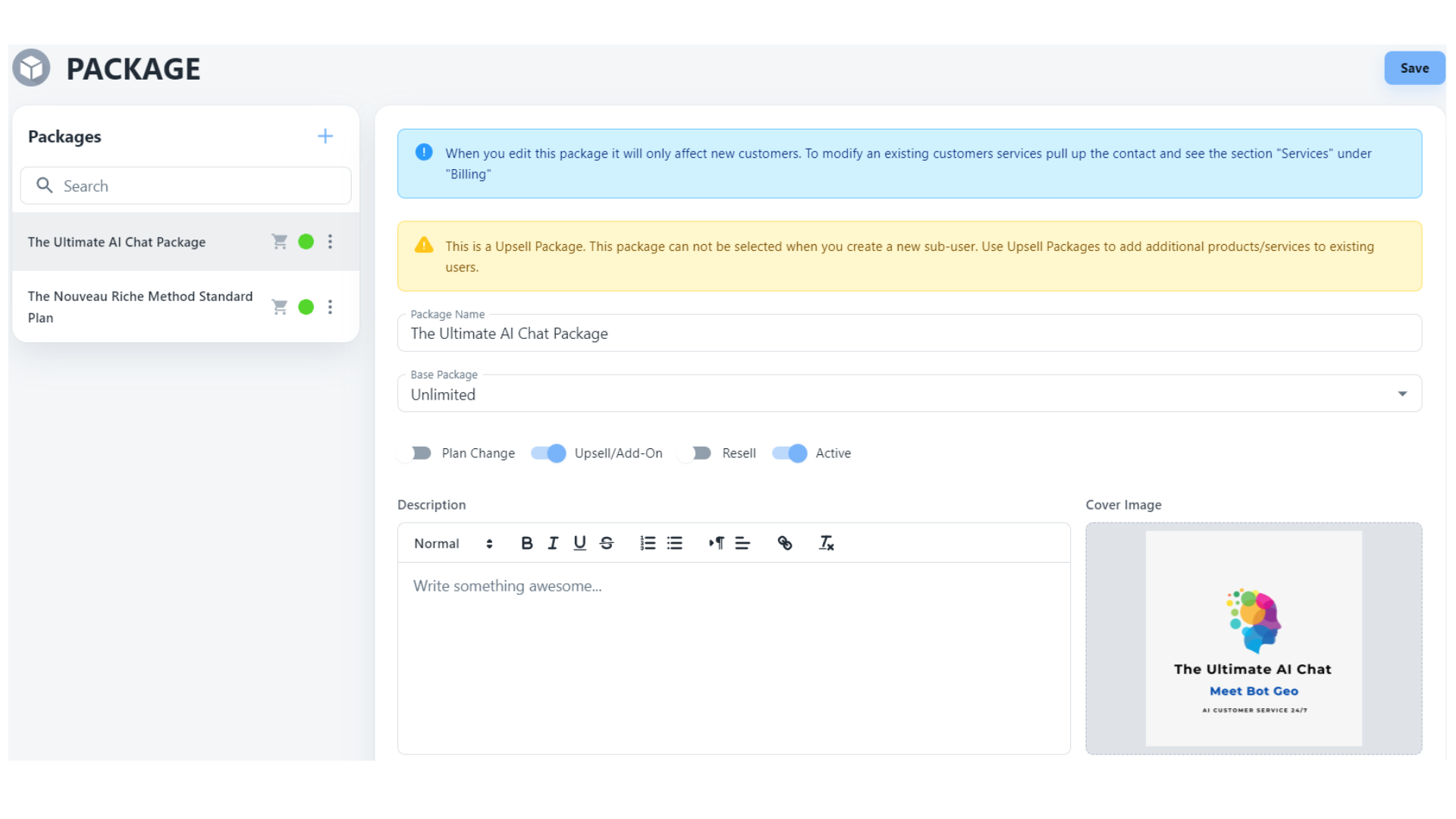The image size is (1456, 819).
Task: Select The Ultimate AI Chat Package item
Action: (x=117, y=242)
